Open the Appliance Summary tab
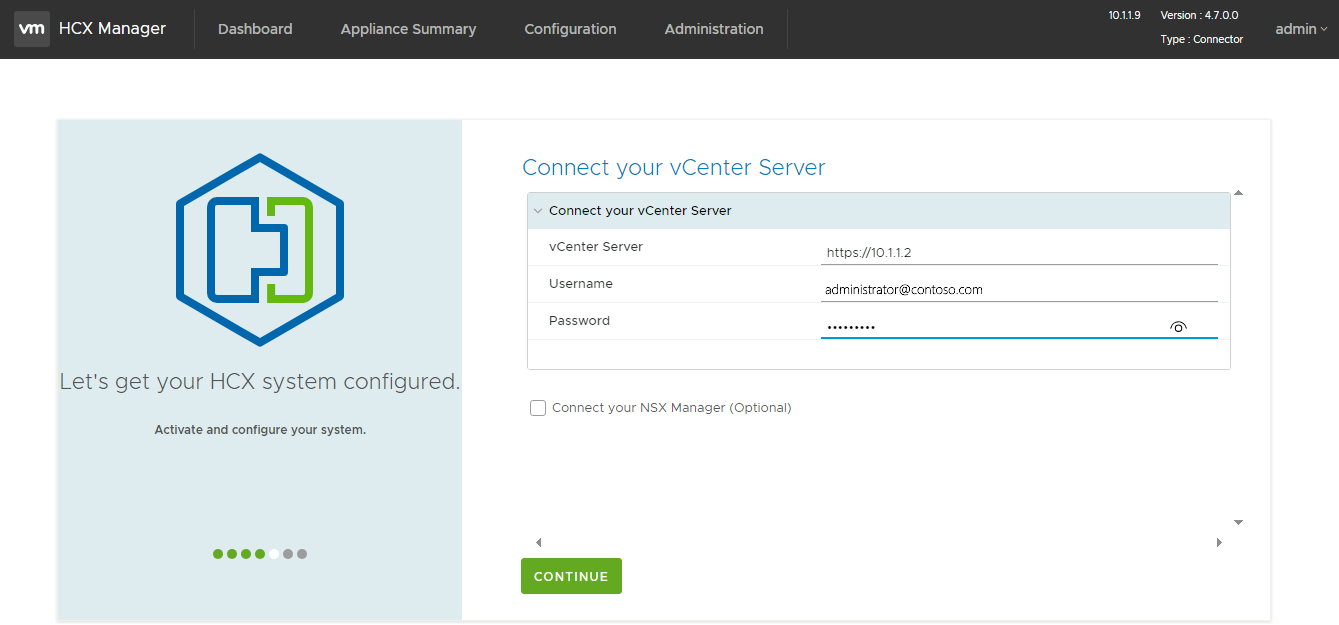The width and height of the screenshot is (1339, 625). tap(408, 29)
